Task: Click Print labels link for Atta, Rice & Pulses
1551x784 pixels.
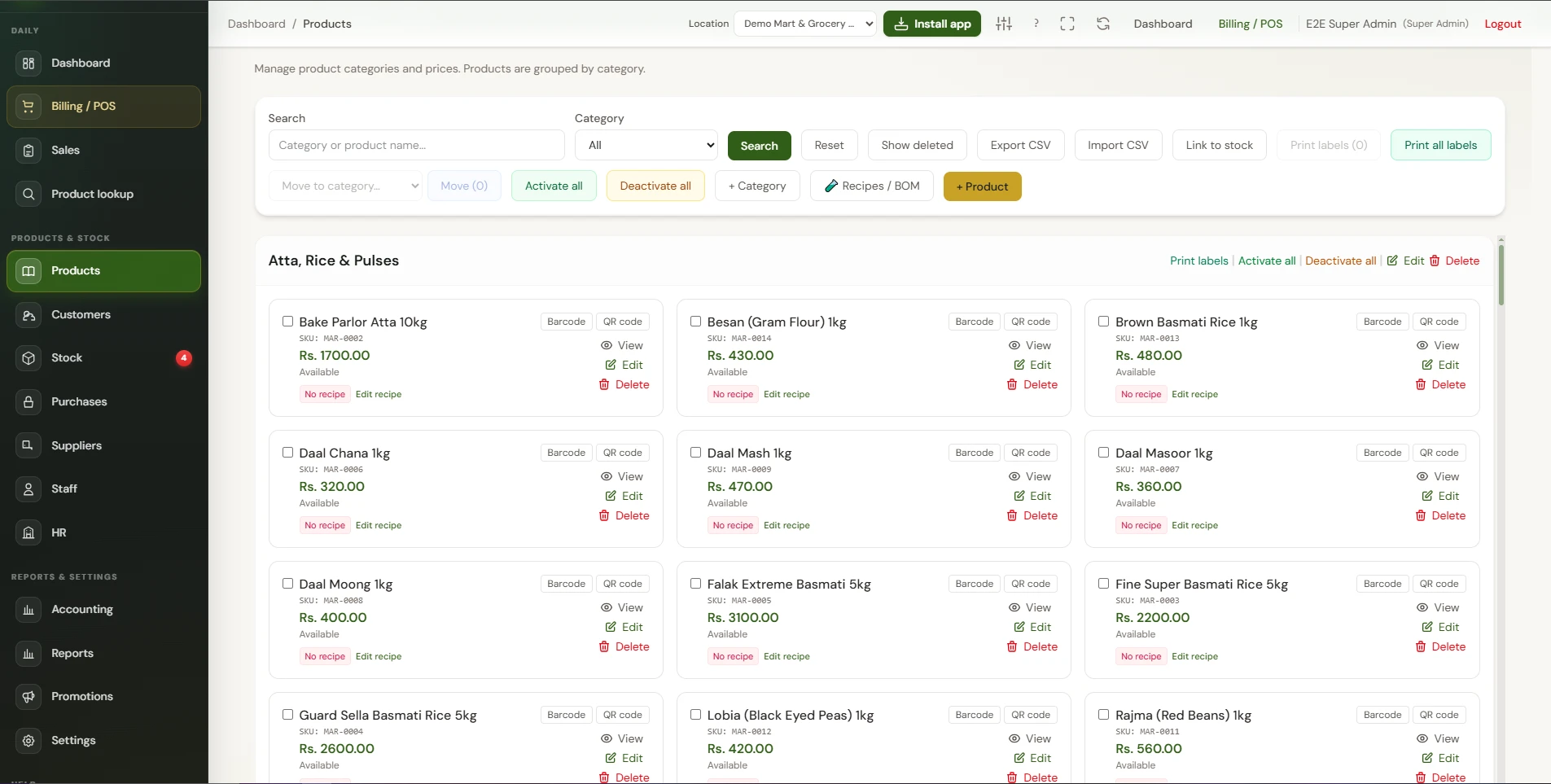Action: (x=1198, y=261)
